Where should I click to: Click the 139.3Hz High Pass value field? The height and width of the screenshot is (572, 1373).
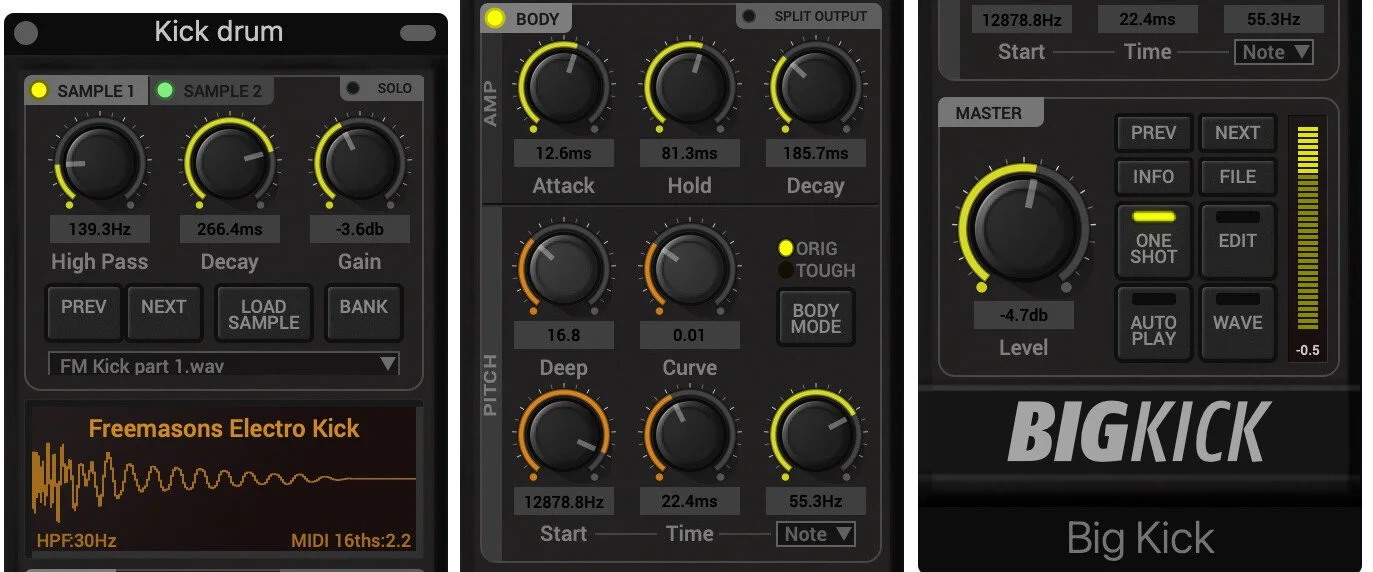pyautogui.click(x=99, y=229)
